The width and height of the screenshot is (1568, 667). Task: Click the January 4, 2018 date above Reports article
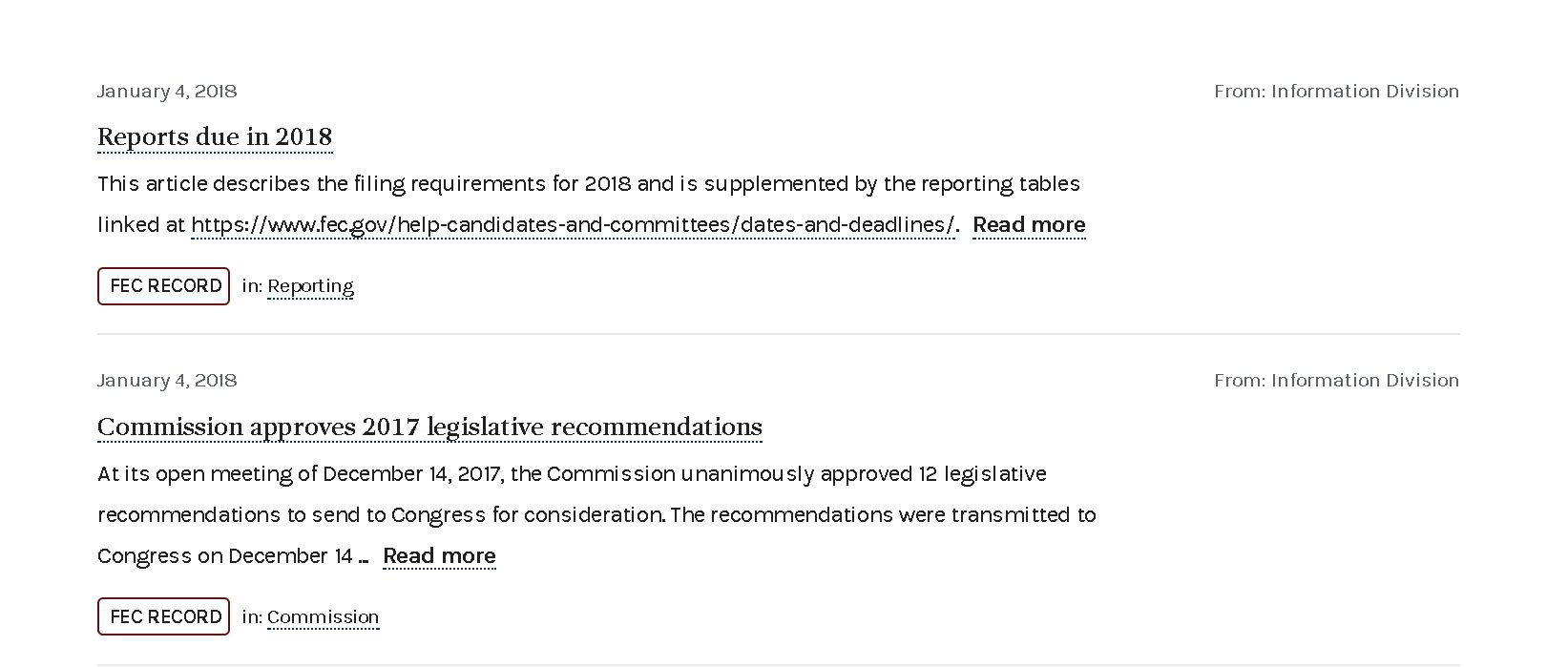[167, 91]
